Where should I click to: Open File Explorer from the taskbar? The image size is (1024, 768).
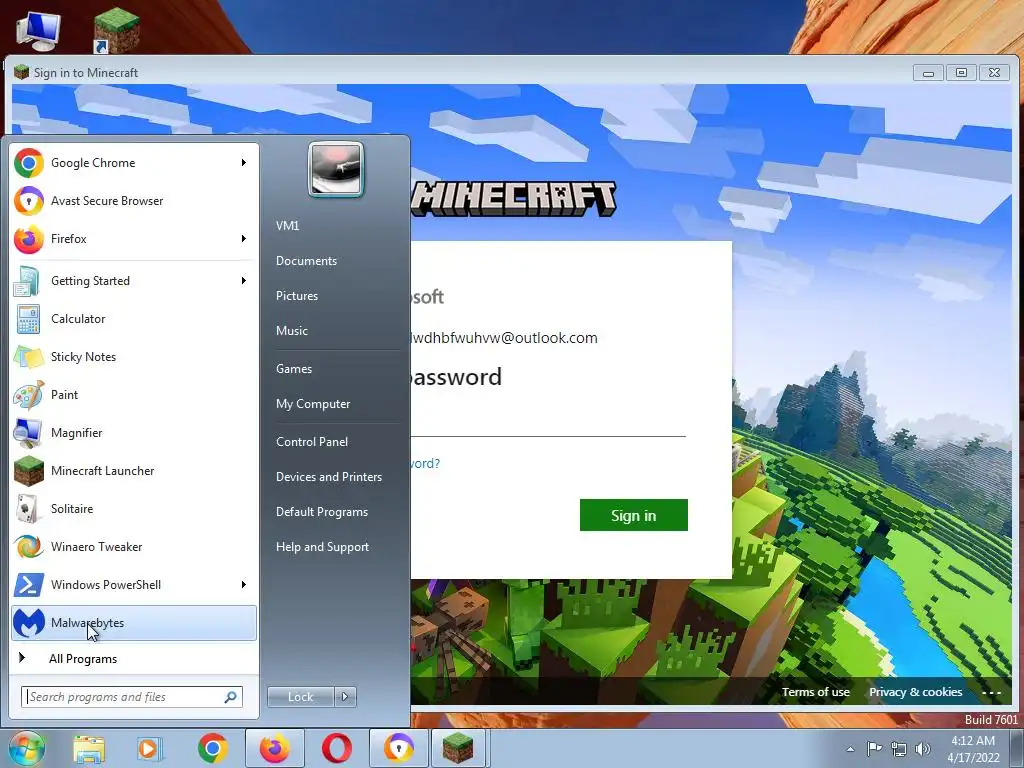tap(89, 748)
